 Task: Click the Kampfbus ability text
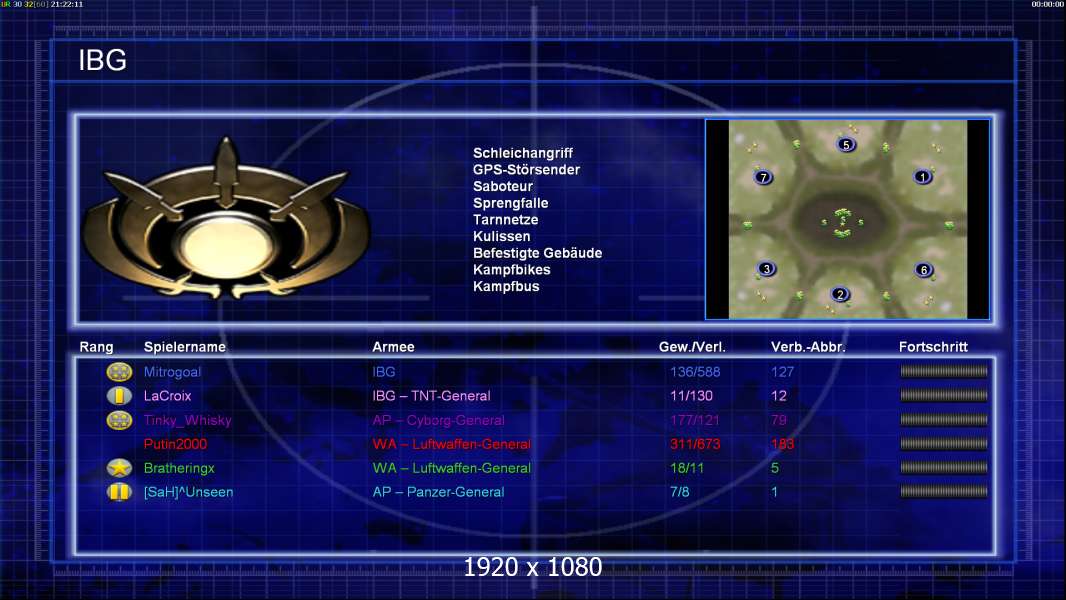tap(506, 286)
